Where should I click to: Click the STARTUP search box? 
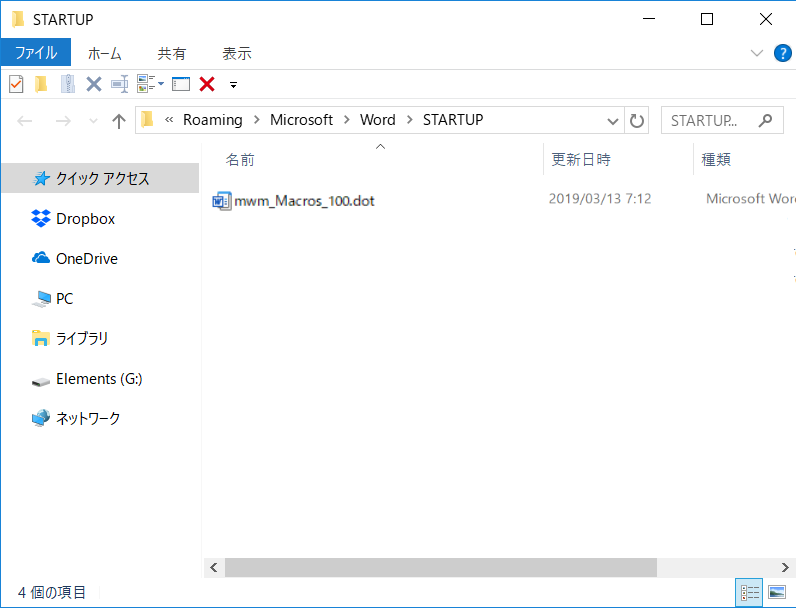(708, 120)
